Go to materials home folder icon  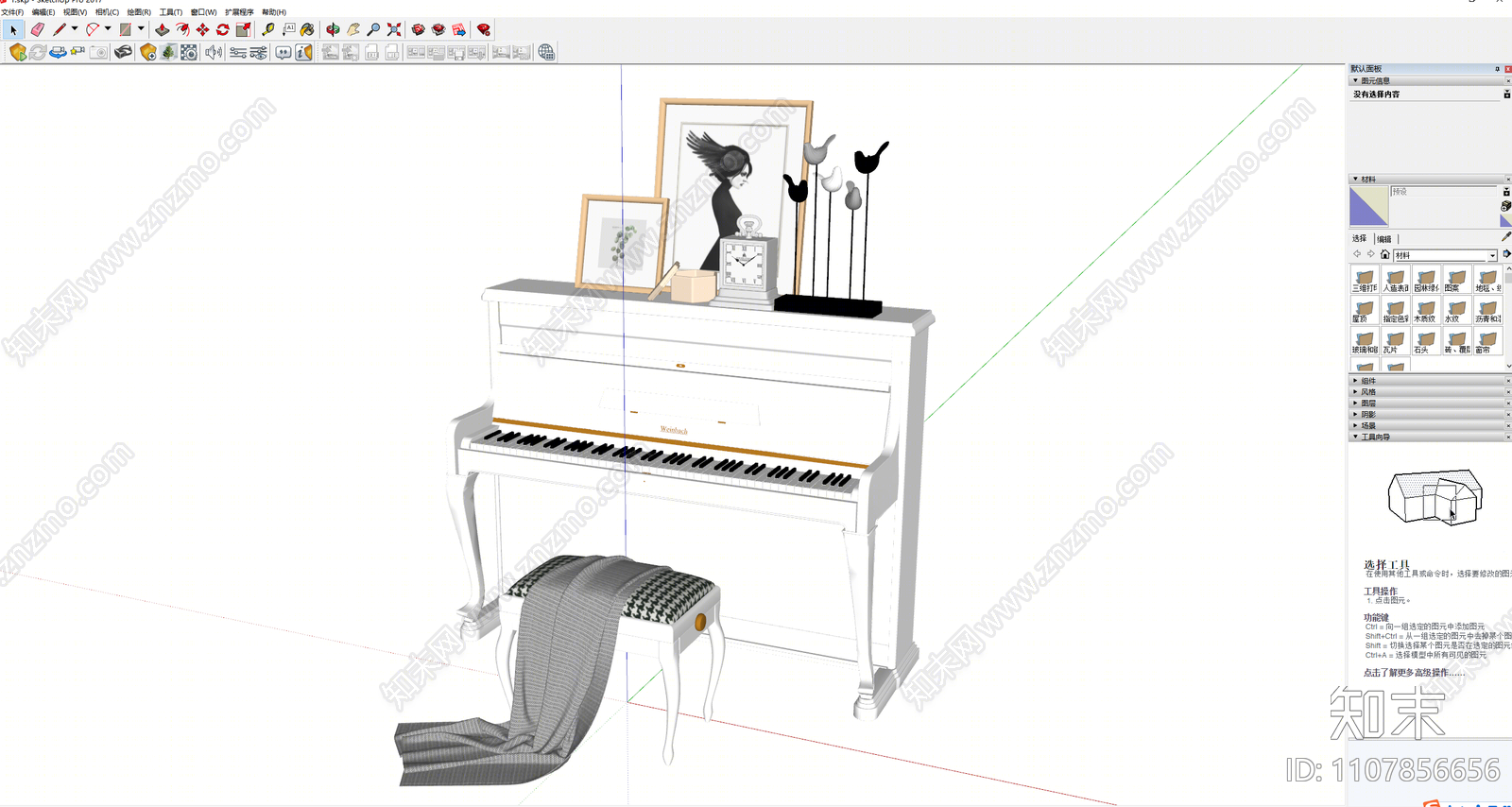[x=1384, y=255]
